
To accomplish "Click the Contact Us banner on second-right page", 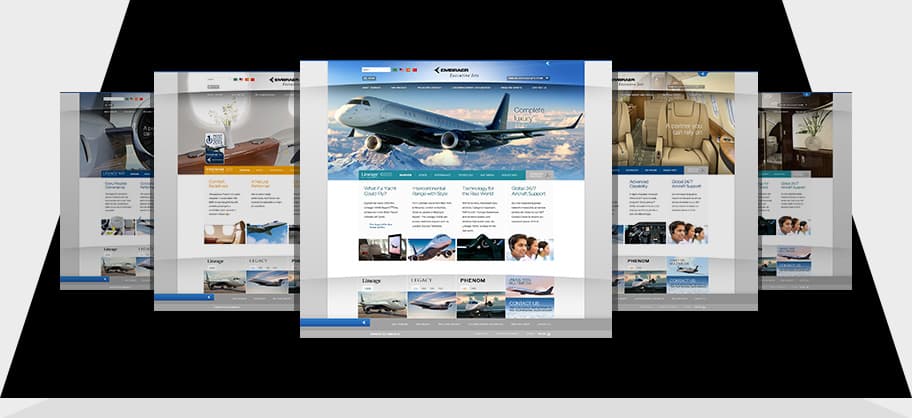I will [x=688, y=284].
